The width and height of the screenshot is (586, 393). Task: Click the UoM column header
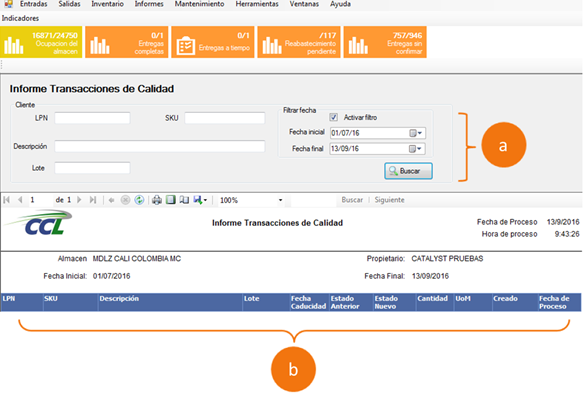click(x=473, y=302)
